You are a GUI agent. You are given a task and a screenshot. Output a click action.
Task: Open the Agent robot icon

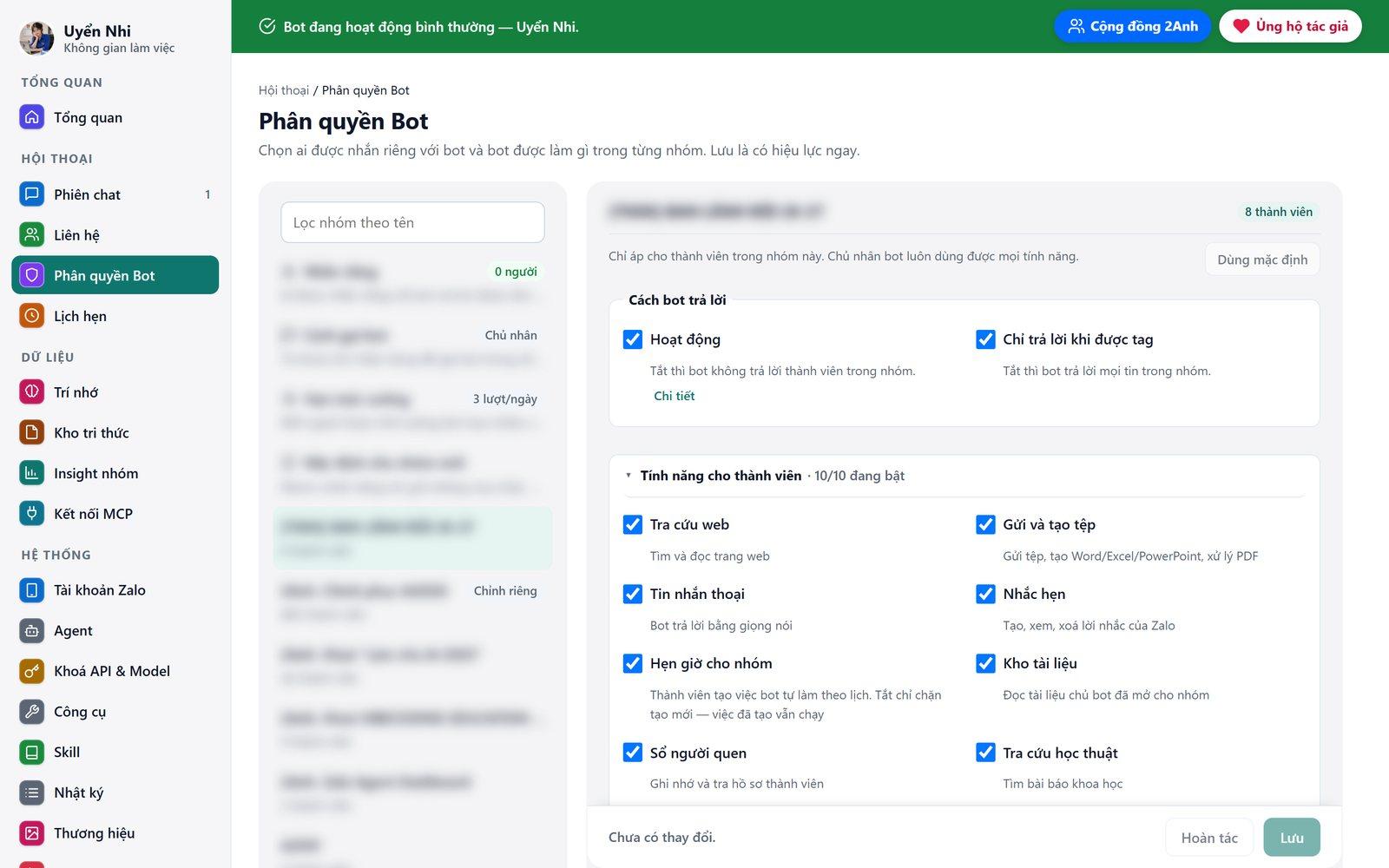[32, 631]
